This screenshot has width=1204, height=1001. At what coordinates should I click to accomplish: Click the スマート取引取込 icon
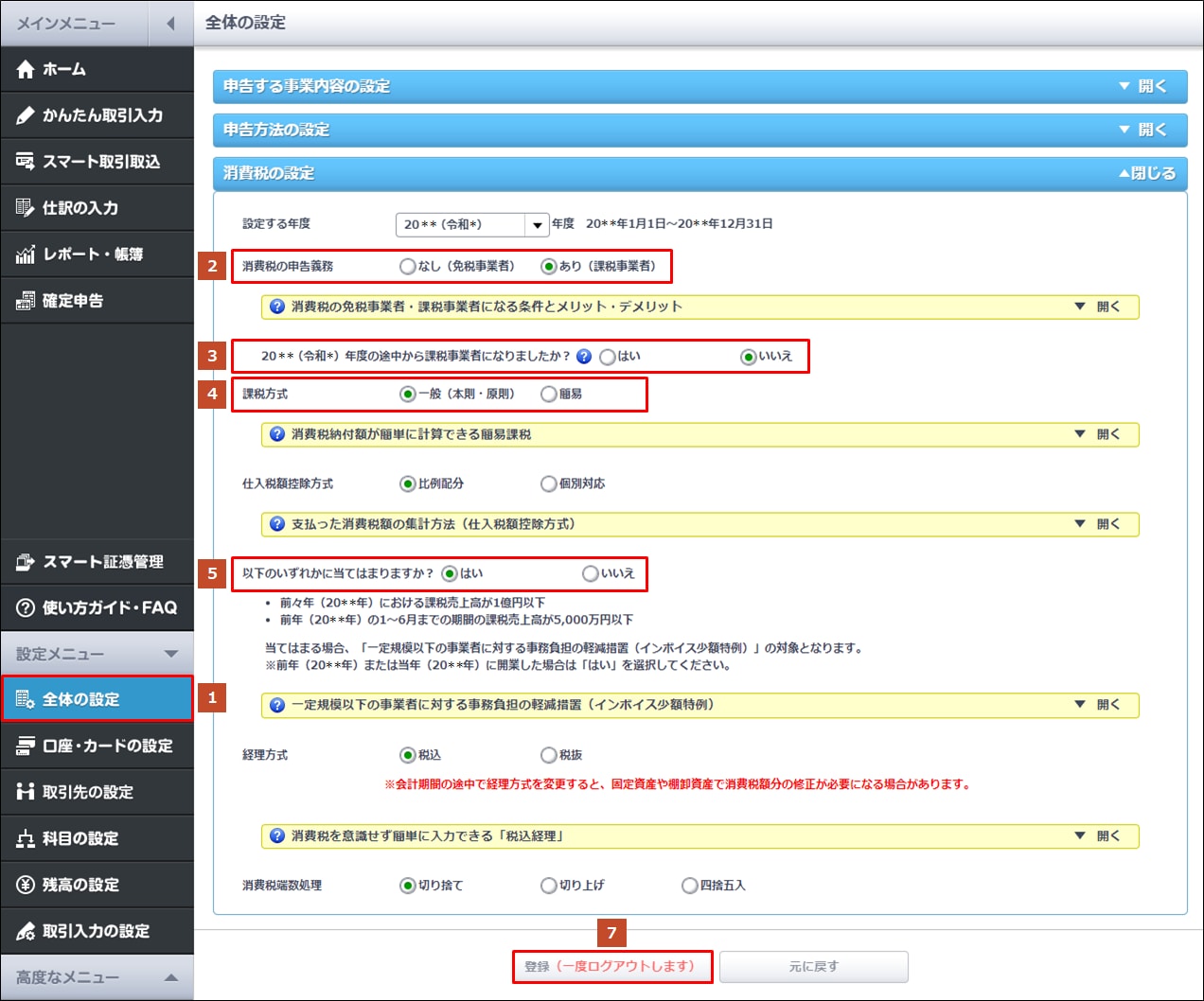26,162
